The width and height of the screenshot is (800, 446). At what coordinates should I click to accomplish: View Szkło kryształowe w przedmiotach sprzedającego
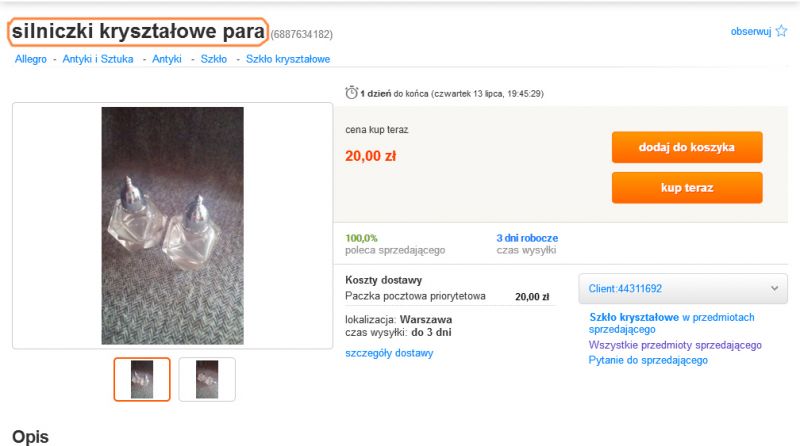(671, 323)
